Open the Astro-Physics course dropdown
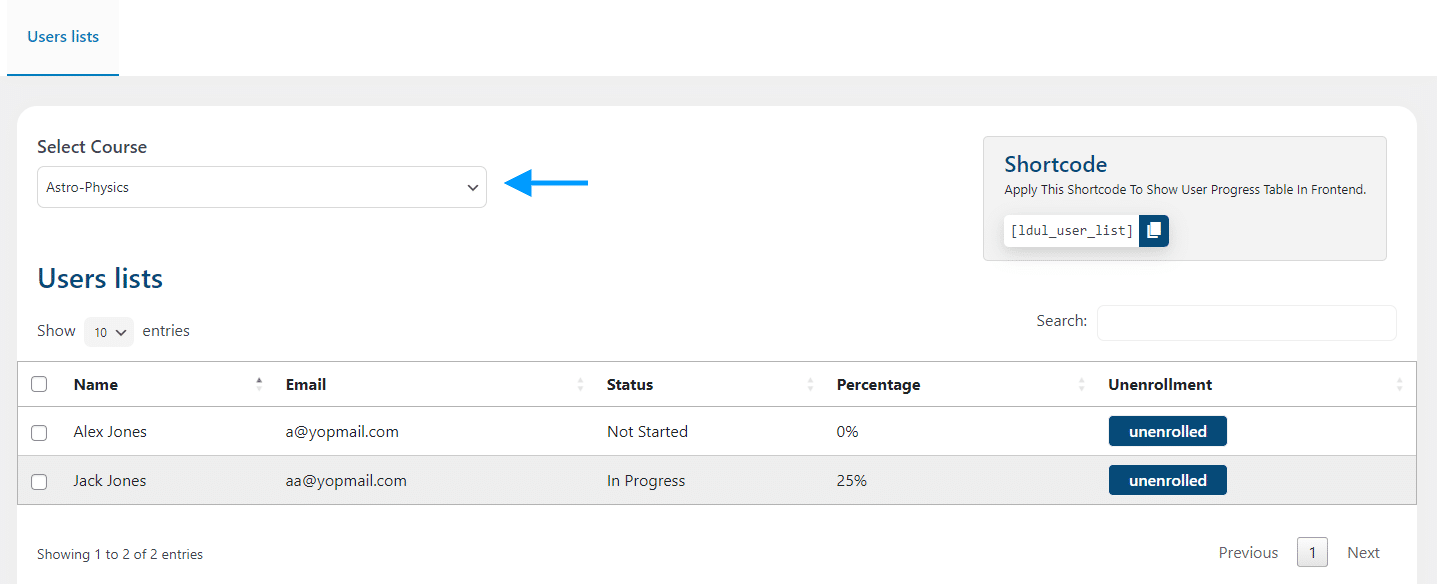Viewport: 1437px width, 584px height. [262, 187]
